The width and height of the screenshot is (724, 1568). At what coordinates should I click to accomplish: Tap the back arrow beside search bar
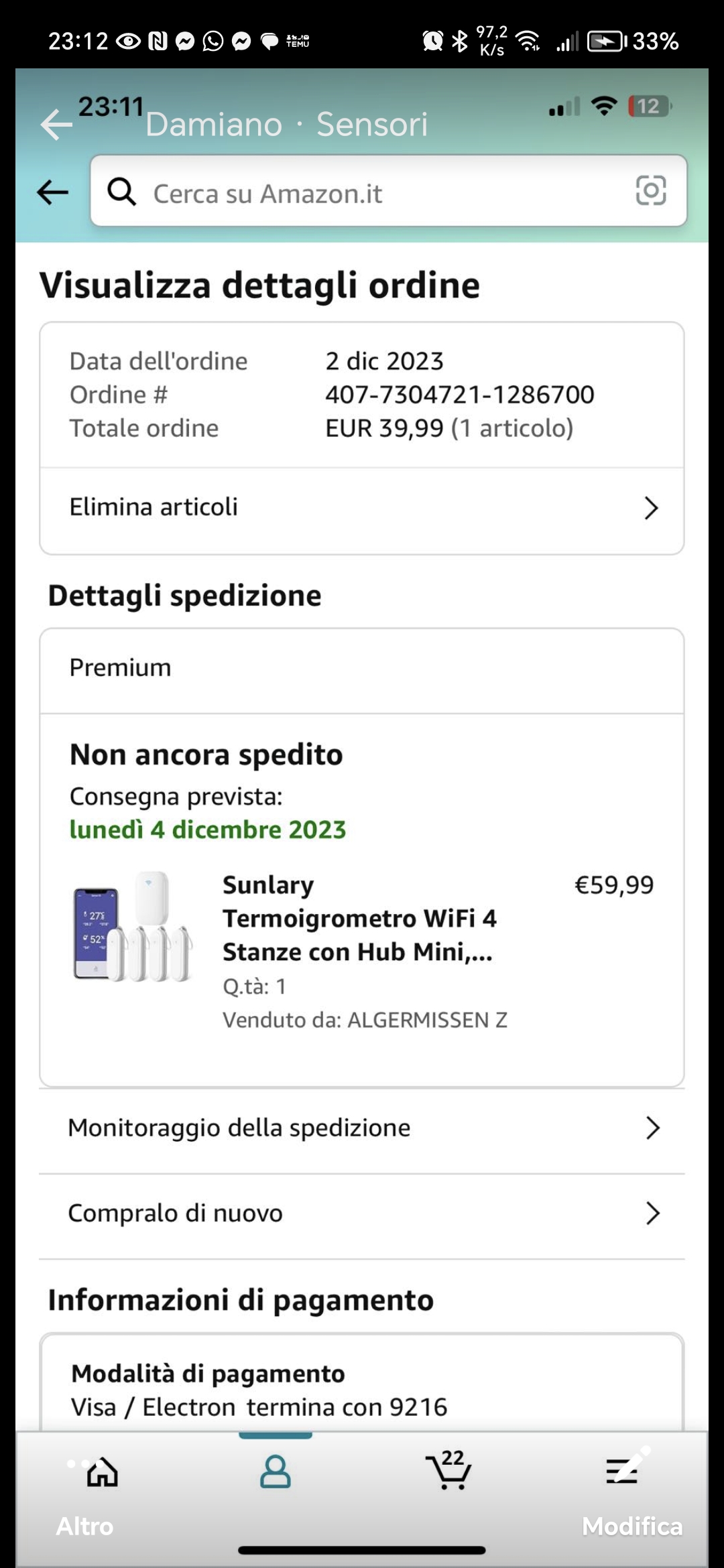[53, 192]
